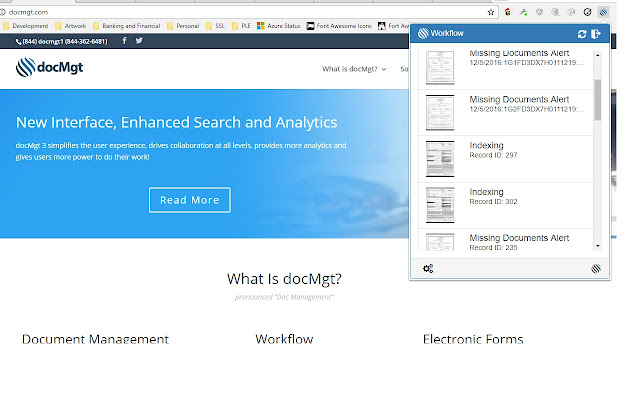The height and width of the screenshot is (400, 640).
Task: Open the second Missing Documents Alert thumbnail
Action: click(440, 112)
